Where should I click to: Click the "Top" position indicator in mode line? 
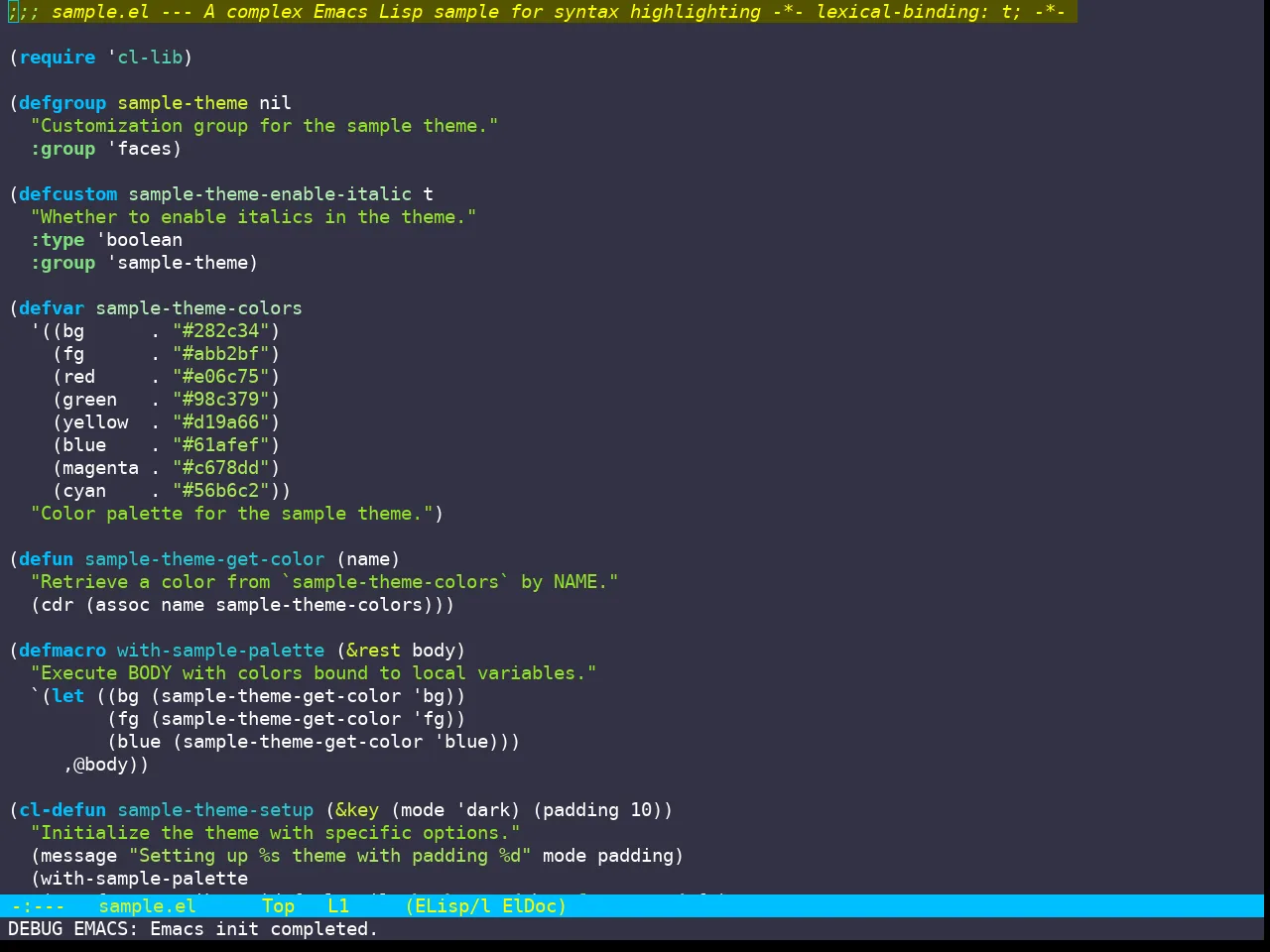279,905
